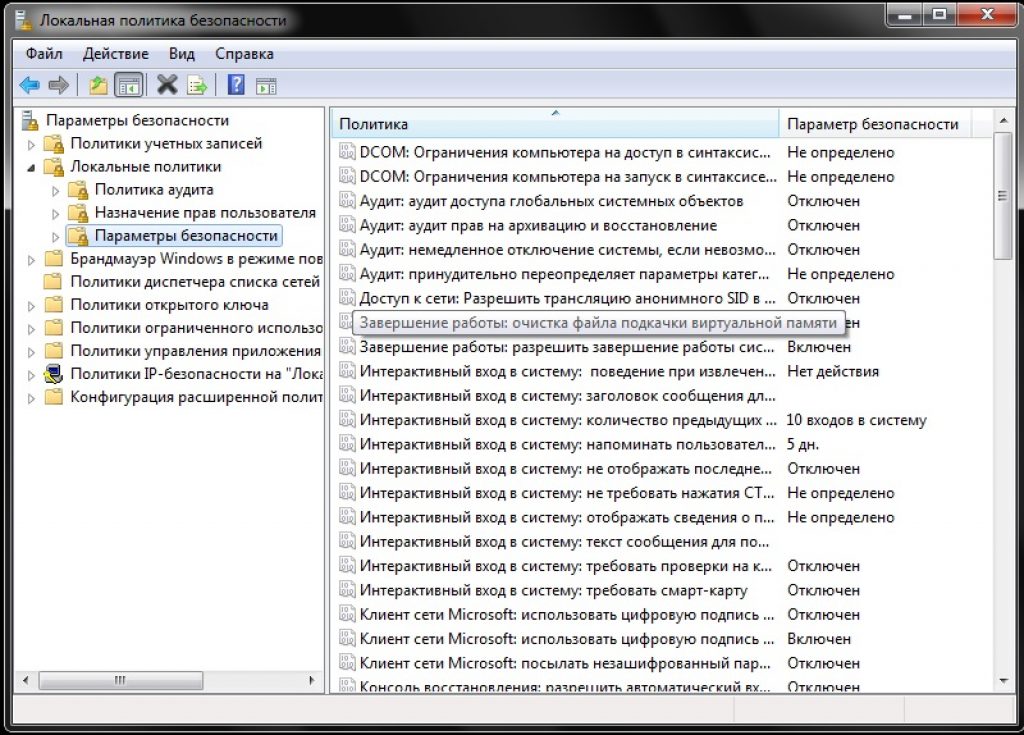The width and height of the screenshot is (1024, 735).
Task: Click the Политики диспетчера списка сетей folder icon
Action: 54,282
